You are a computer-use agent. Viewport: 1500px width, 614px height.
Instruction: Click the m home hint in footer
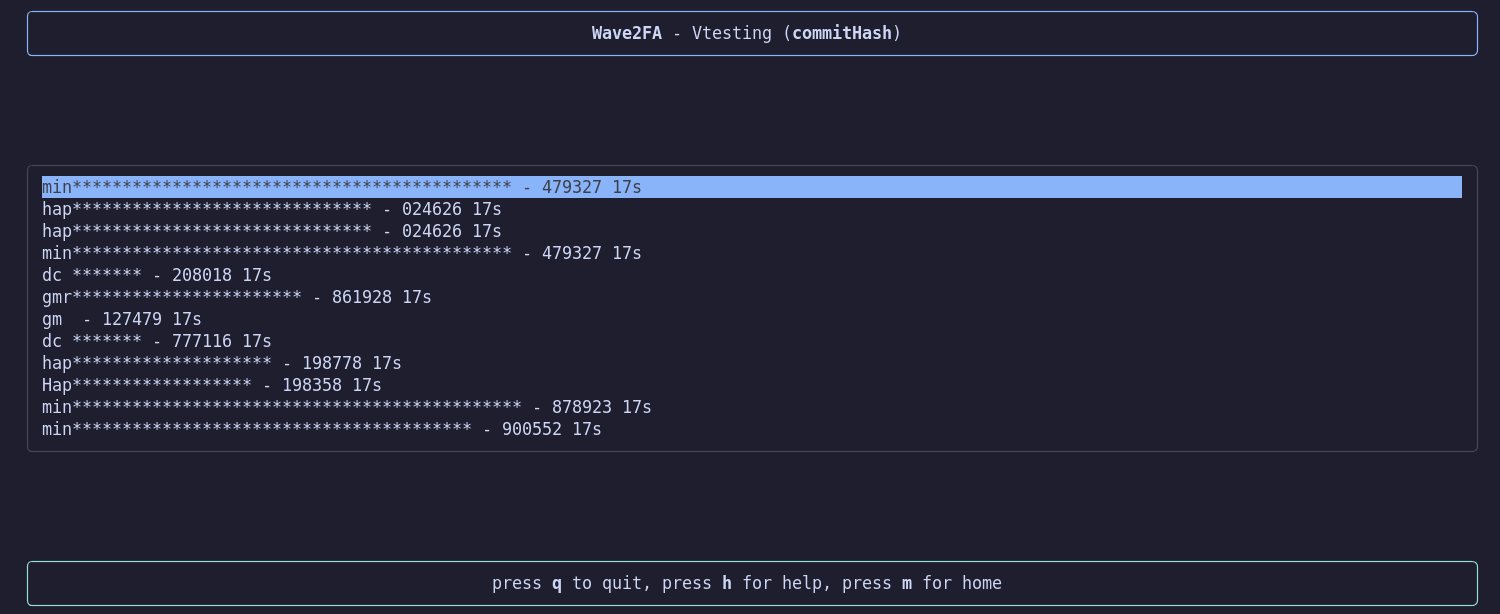pos(907,583)
